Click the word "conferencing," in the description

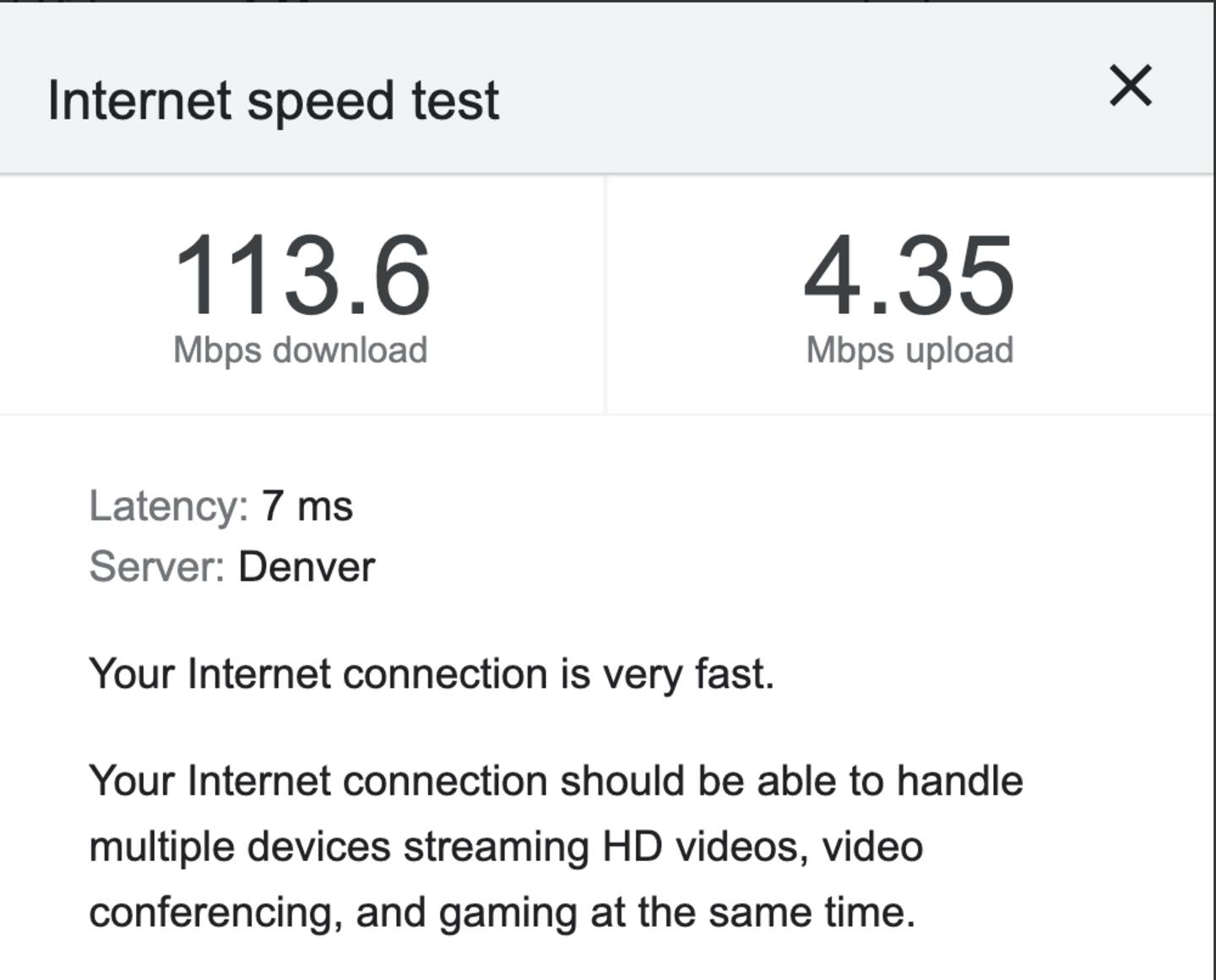coord(215,912)
